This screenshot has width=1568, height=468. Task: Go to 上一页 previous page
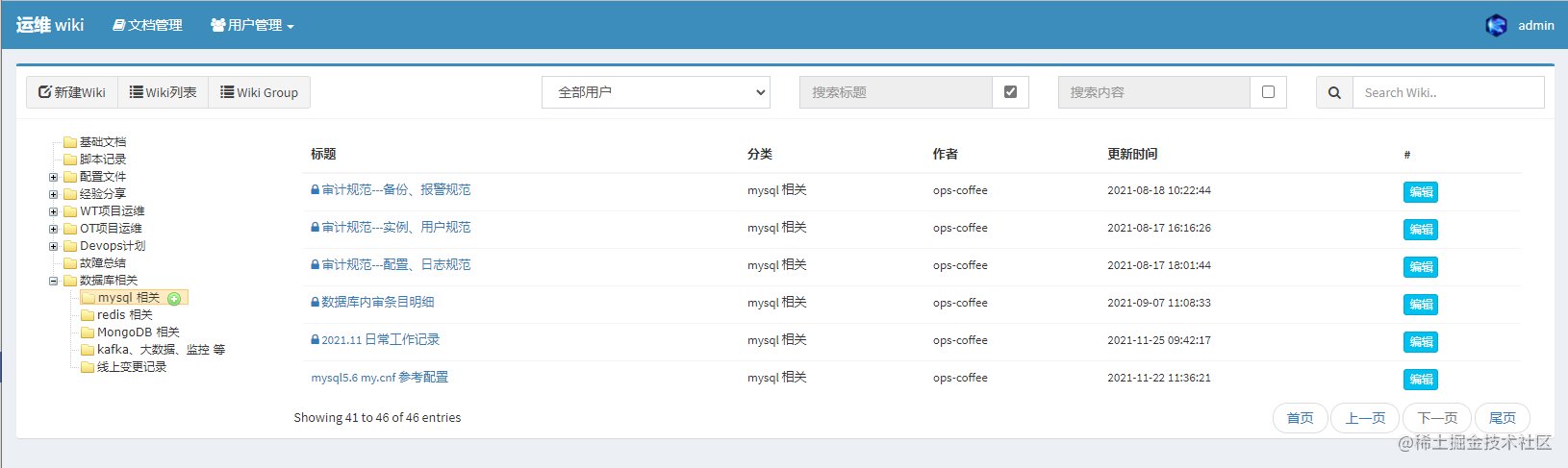click(x=1365, y=418)
